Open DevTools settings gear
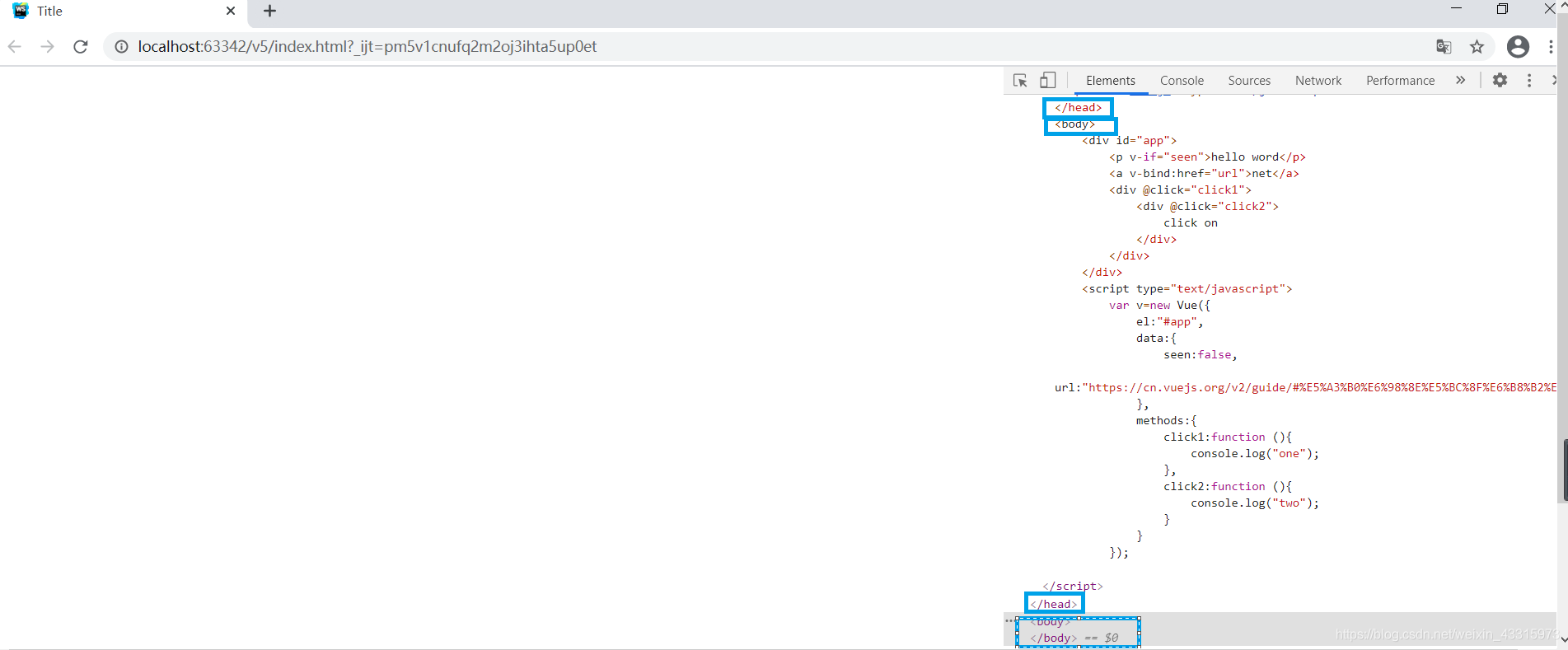Viewport: 1568px width, 650px height. [x=1500, y=80]
